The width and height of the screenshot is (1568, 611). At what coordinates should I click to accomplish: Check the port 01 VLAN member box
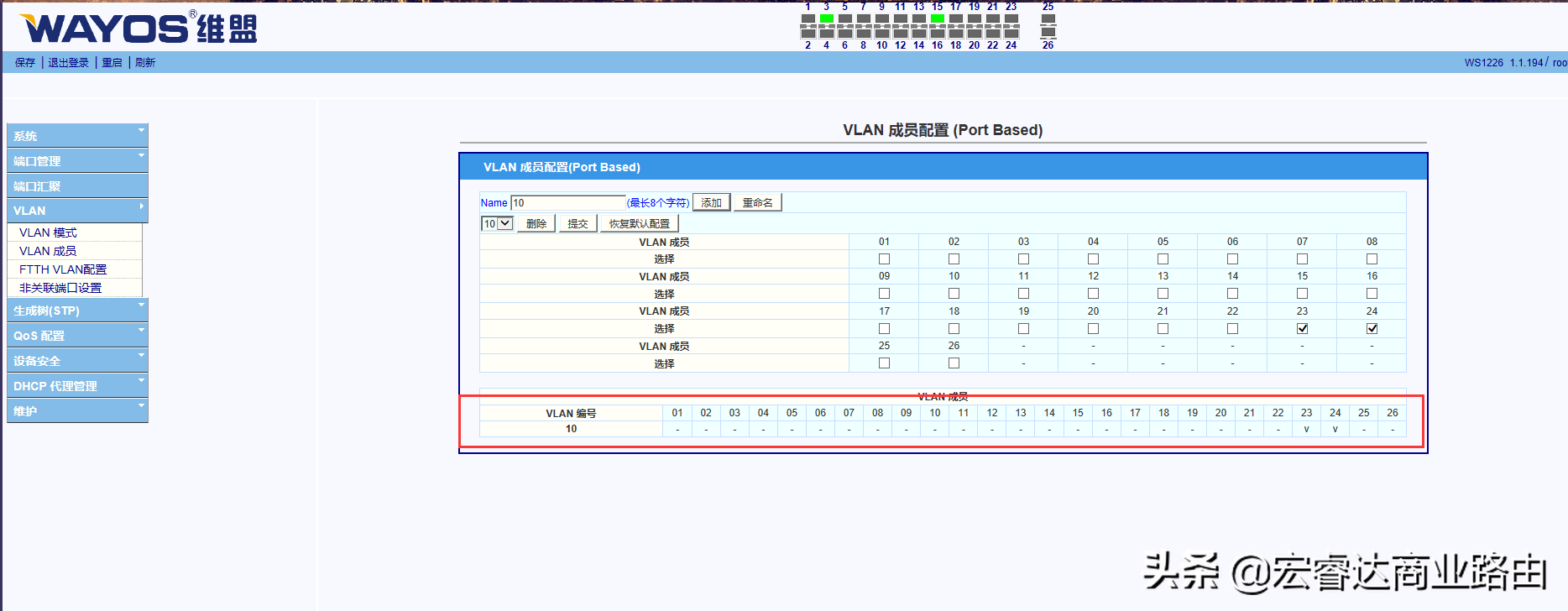(884, 259)
